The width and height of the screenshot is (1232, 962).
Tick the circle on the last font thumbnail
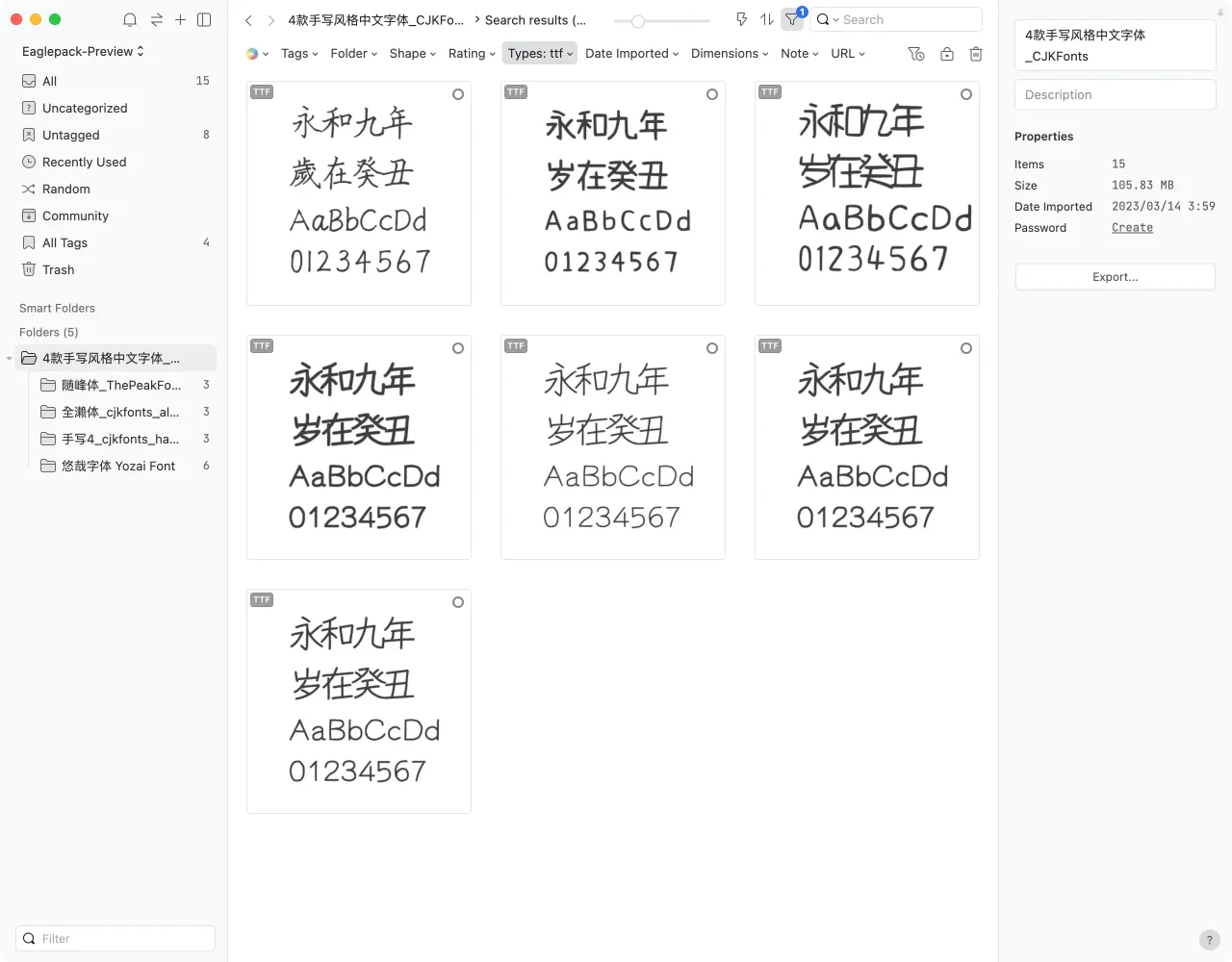[x=458, y=602]
